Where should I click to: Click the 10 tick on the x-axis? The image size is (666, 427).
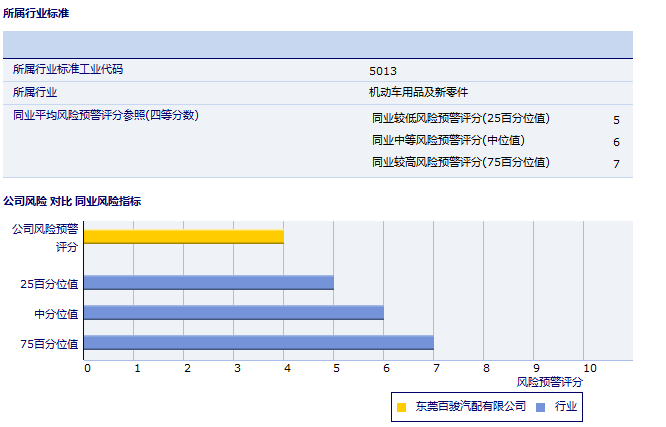[589, 368]
